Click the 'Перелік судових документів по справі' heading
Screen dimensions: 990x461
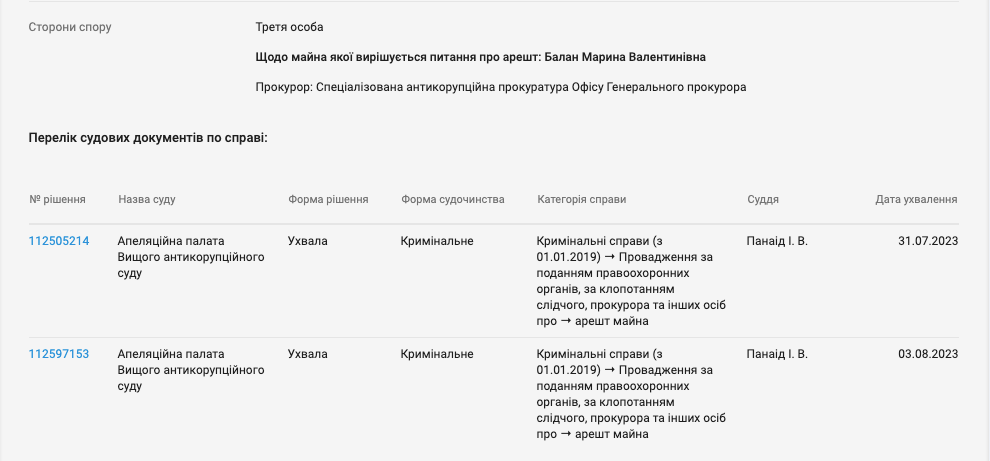148,136
